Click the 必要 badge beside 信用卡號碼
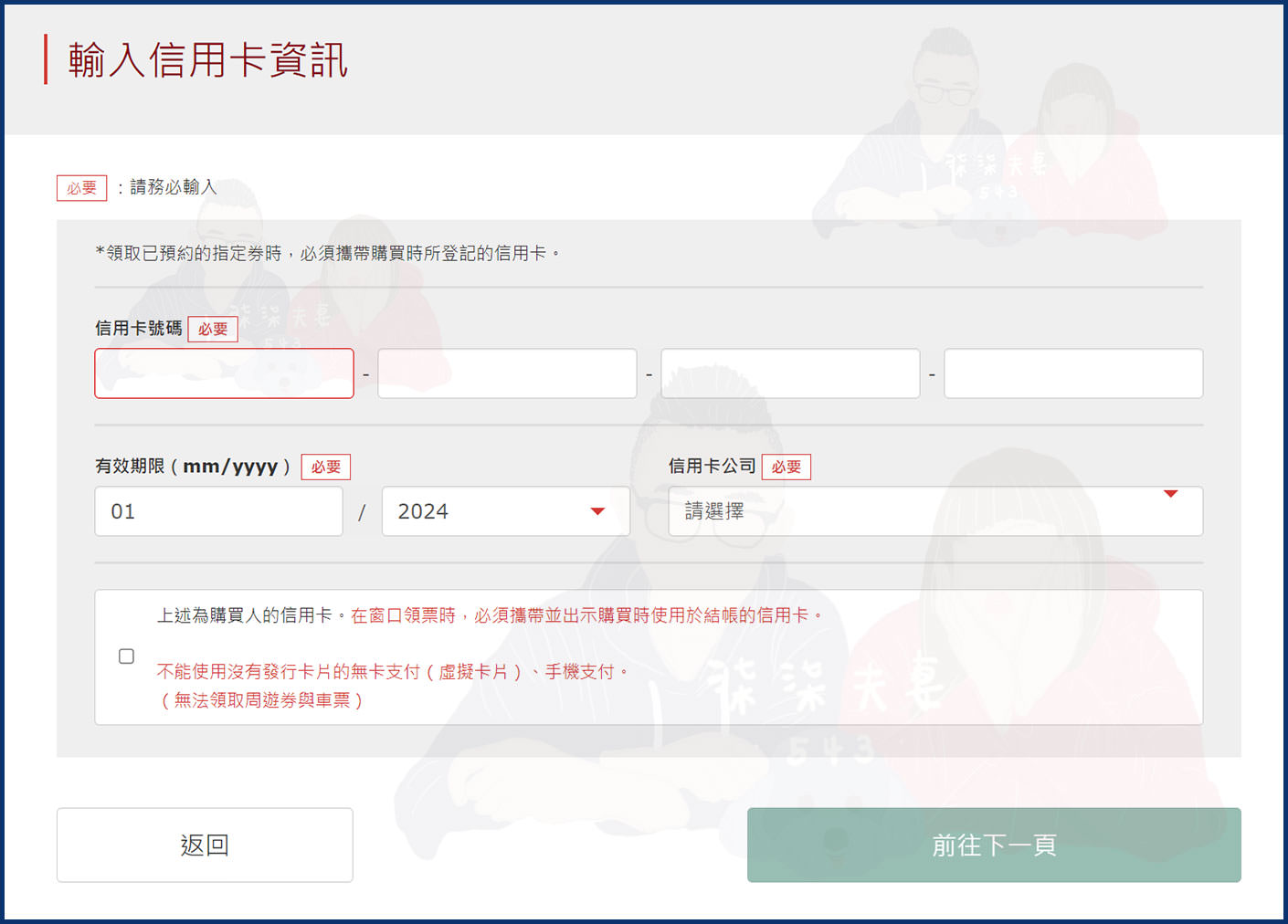This screenshot has height=924, width=1288. [213, 330]
